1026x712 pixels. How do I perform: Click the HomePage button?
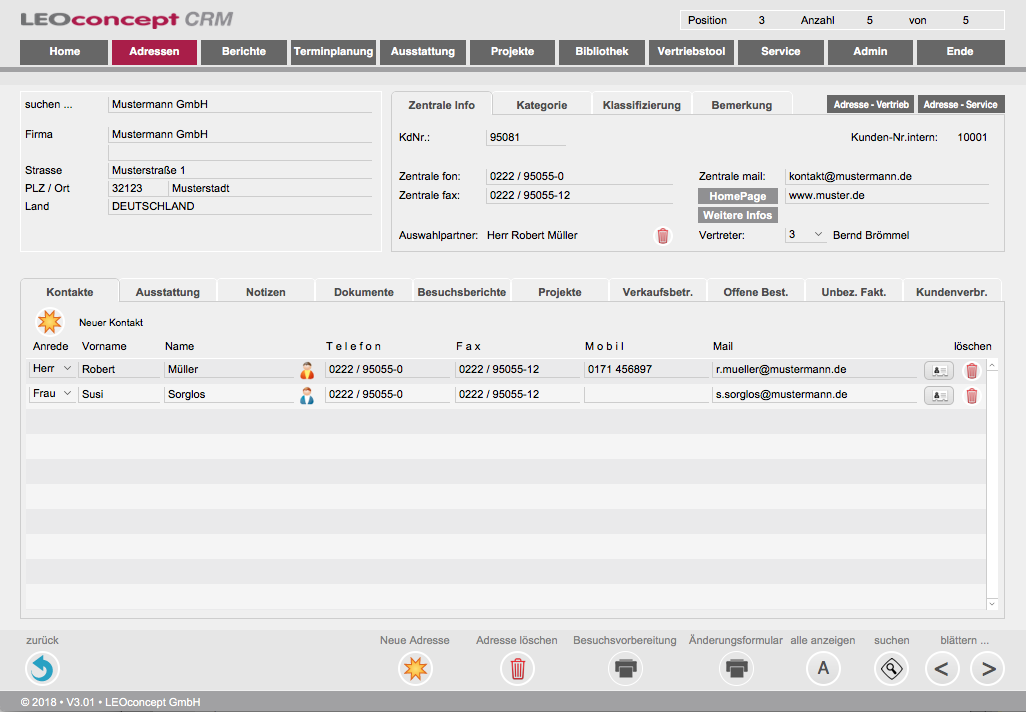click(x=737, y=196)
